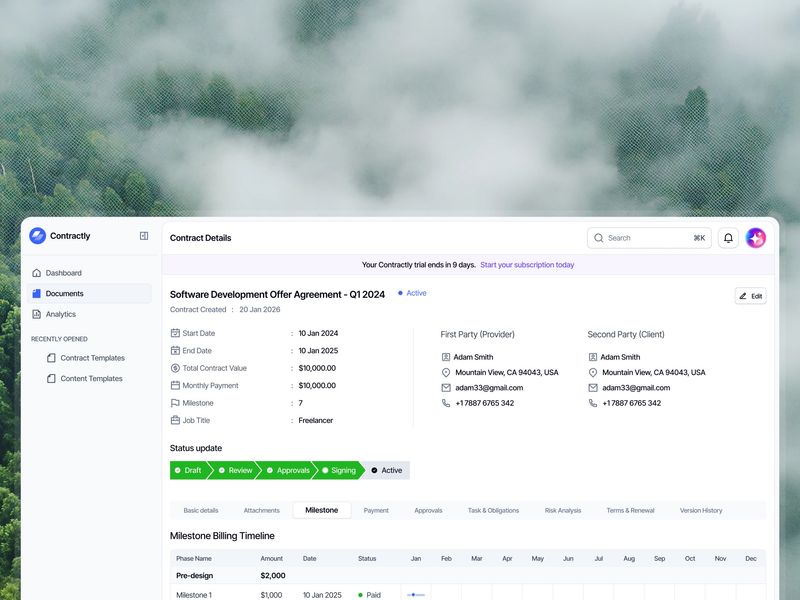Screen dimensions: 800x600
Task: Focus the Search input field
Action: (x=649, y=238)
